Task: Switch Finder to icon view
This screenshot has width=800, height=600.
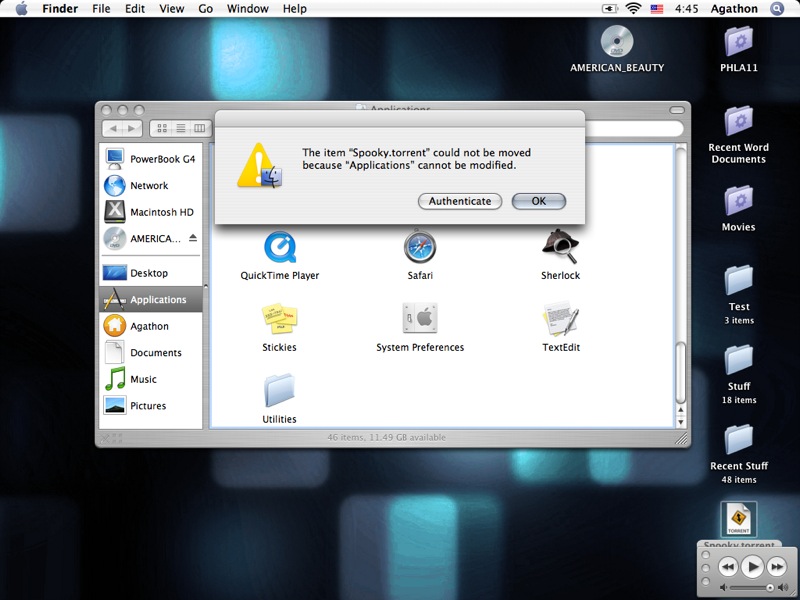Action: click(x=162, y=128)
